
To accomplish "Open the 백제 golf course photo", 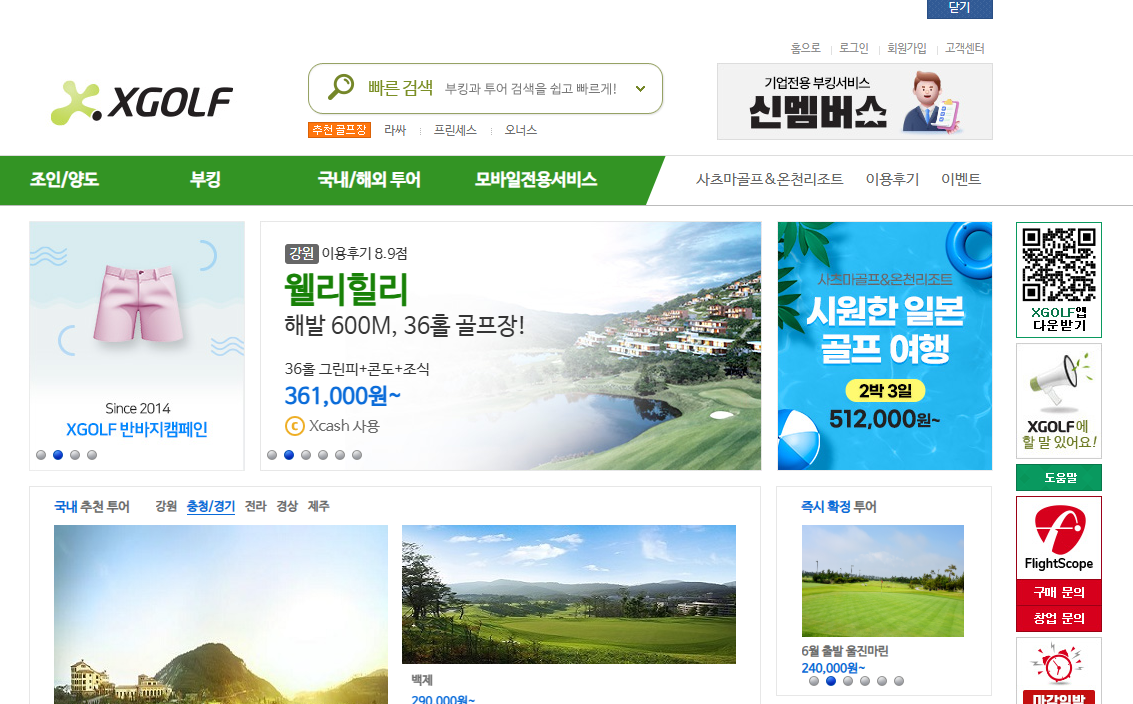I will (569, 594).
